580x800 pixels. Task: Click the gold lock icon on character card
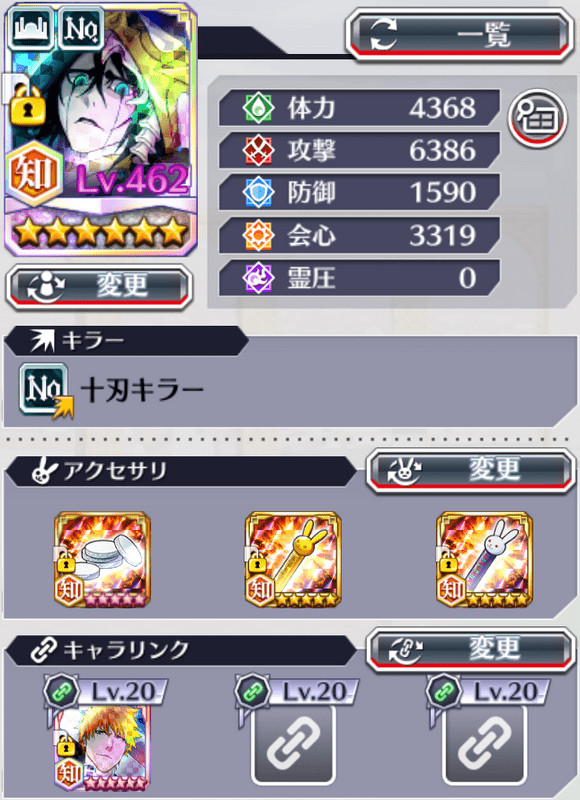point(28,107)
